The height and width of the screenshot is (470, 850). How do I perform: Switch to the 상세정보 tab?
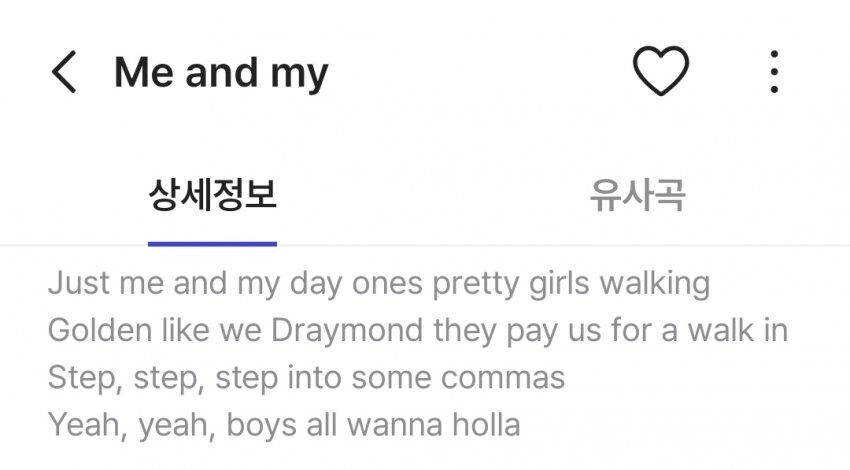coord(212,194)
